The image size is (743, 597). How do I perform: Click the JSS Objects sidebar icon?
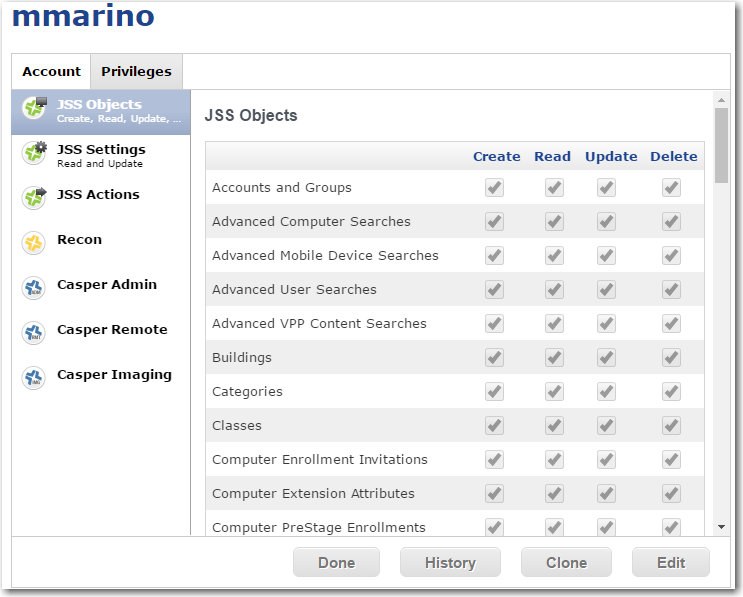[x=34, y=108]
